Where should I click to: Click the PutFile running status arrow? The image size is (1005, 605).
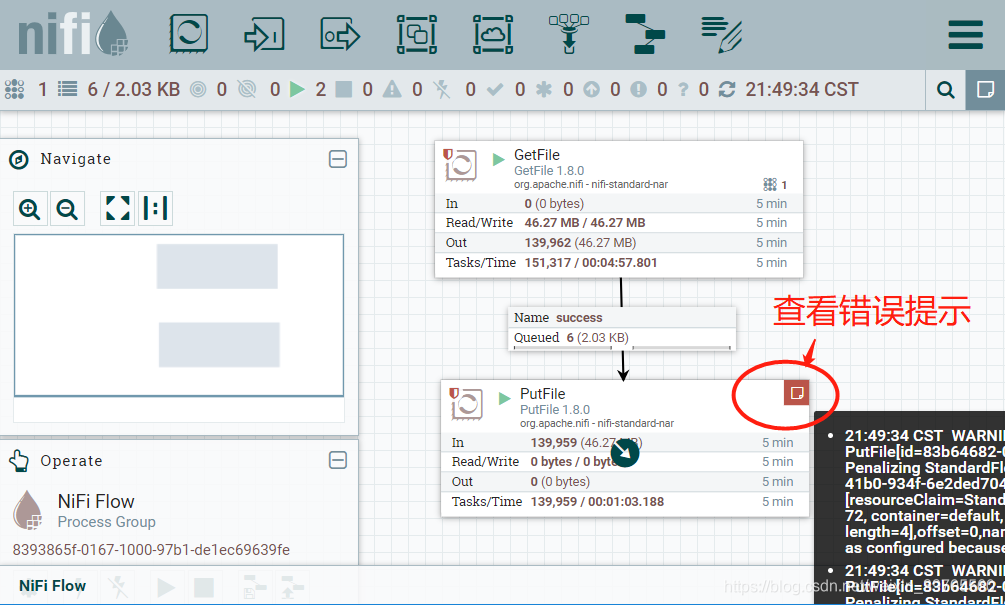coord(504,399)
